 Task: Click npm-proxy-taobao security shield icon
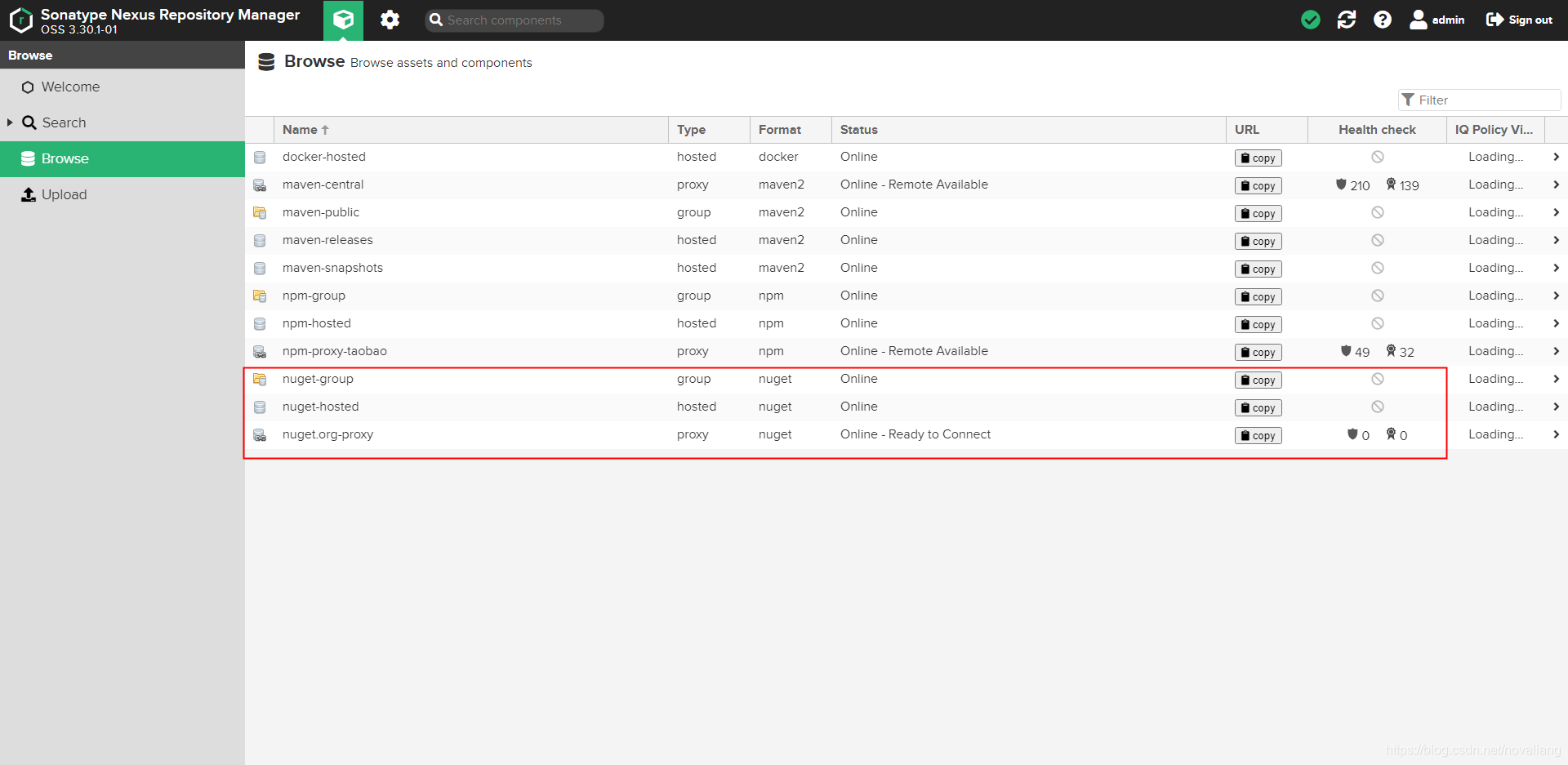point(1346,351)
